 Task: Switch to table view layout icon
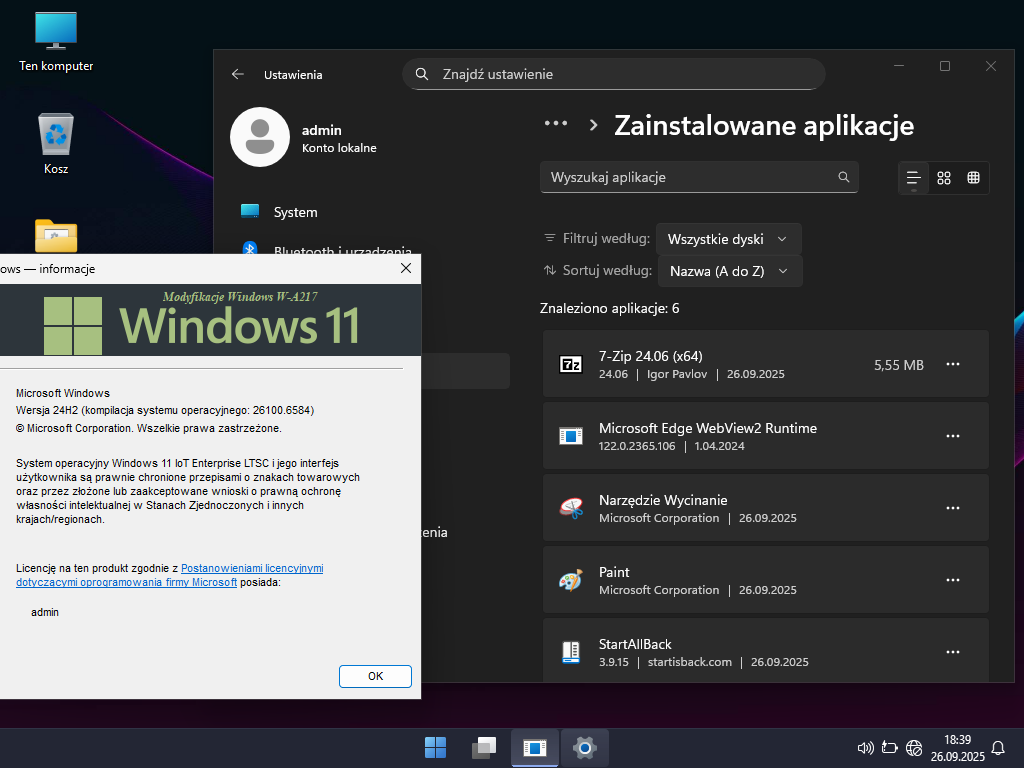(x=974, y=178)
